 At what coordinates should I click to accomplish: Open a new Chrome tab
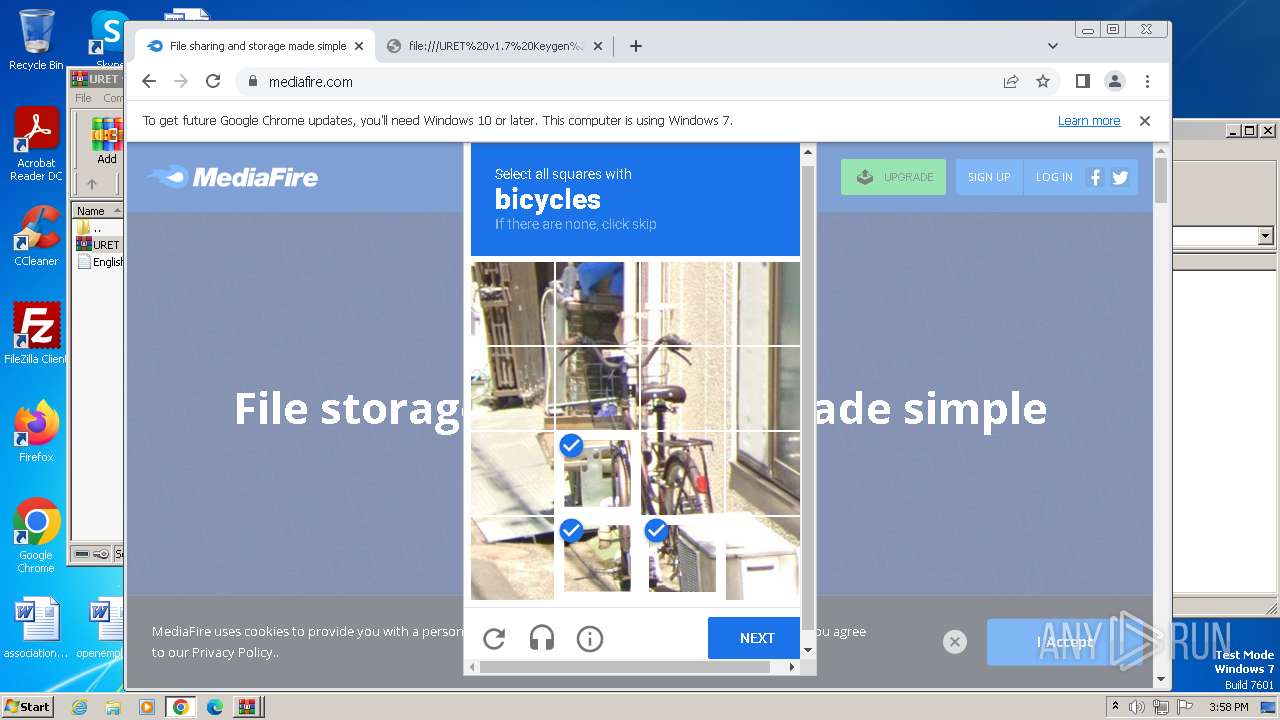[x=635, y=46]
